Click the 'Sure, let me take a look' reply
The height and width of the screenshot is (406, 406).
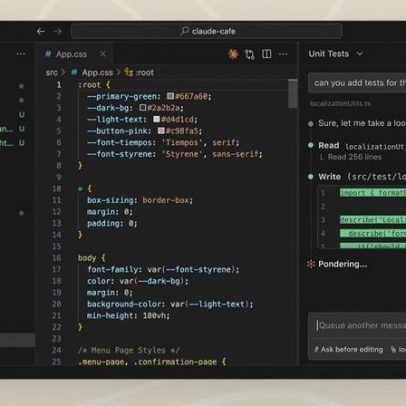[x=362, y=123]
